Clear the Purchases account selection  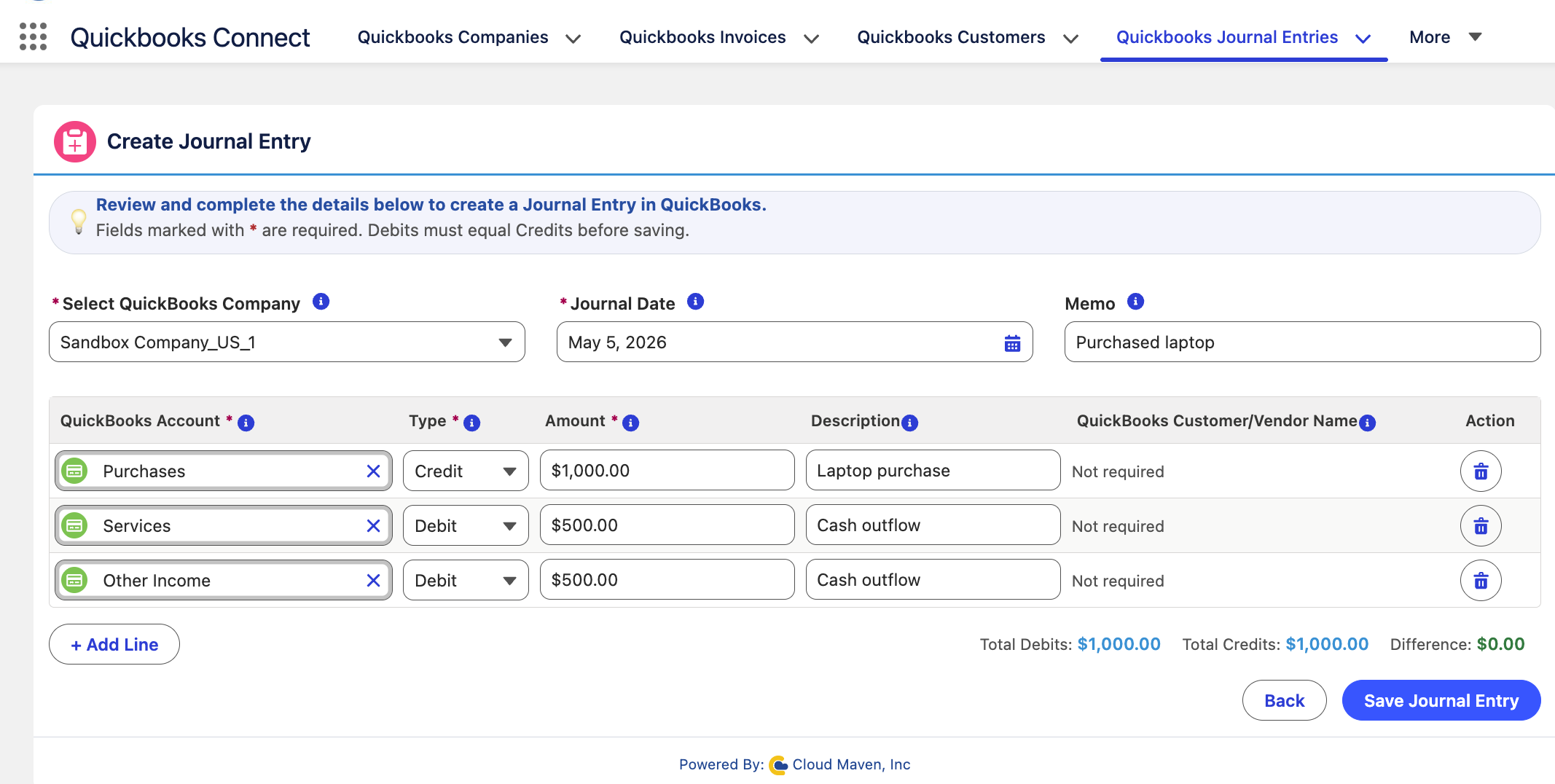tap(373, 471)
